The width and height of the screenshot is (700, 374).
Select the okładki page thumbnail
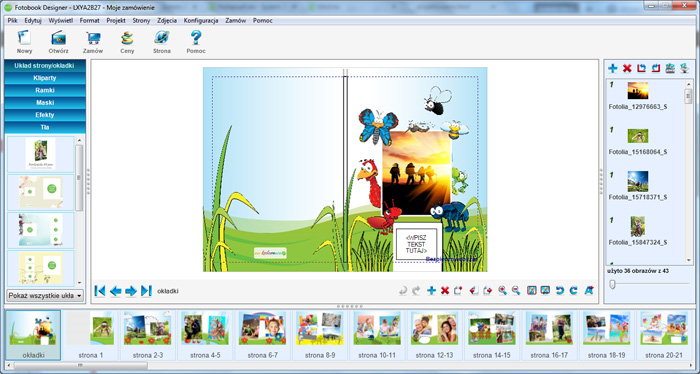point(33,335)
